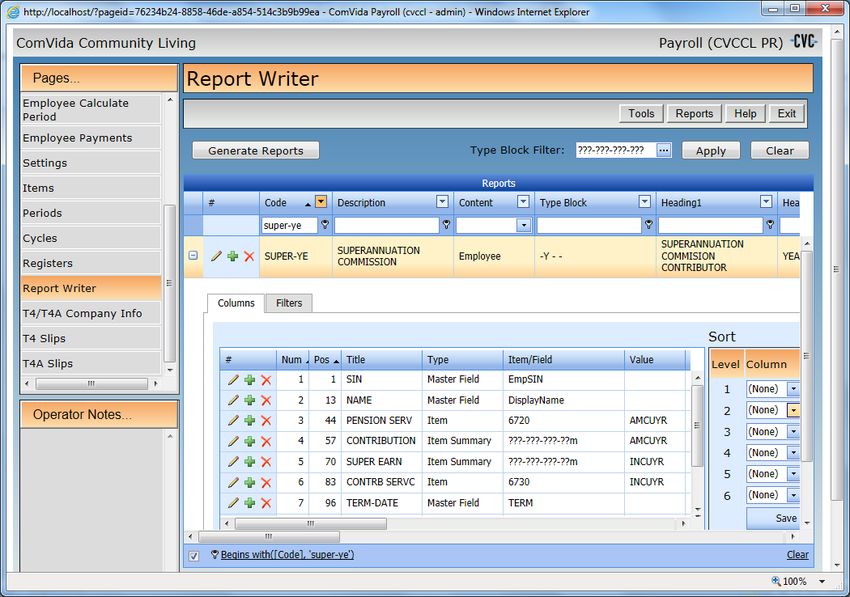
Task: Open the Content filter combo box
Action: [x=523, y=226]
